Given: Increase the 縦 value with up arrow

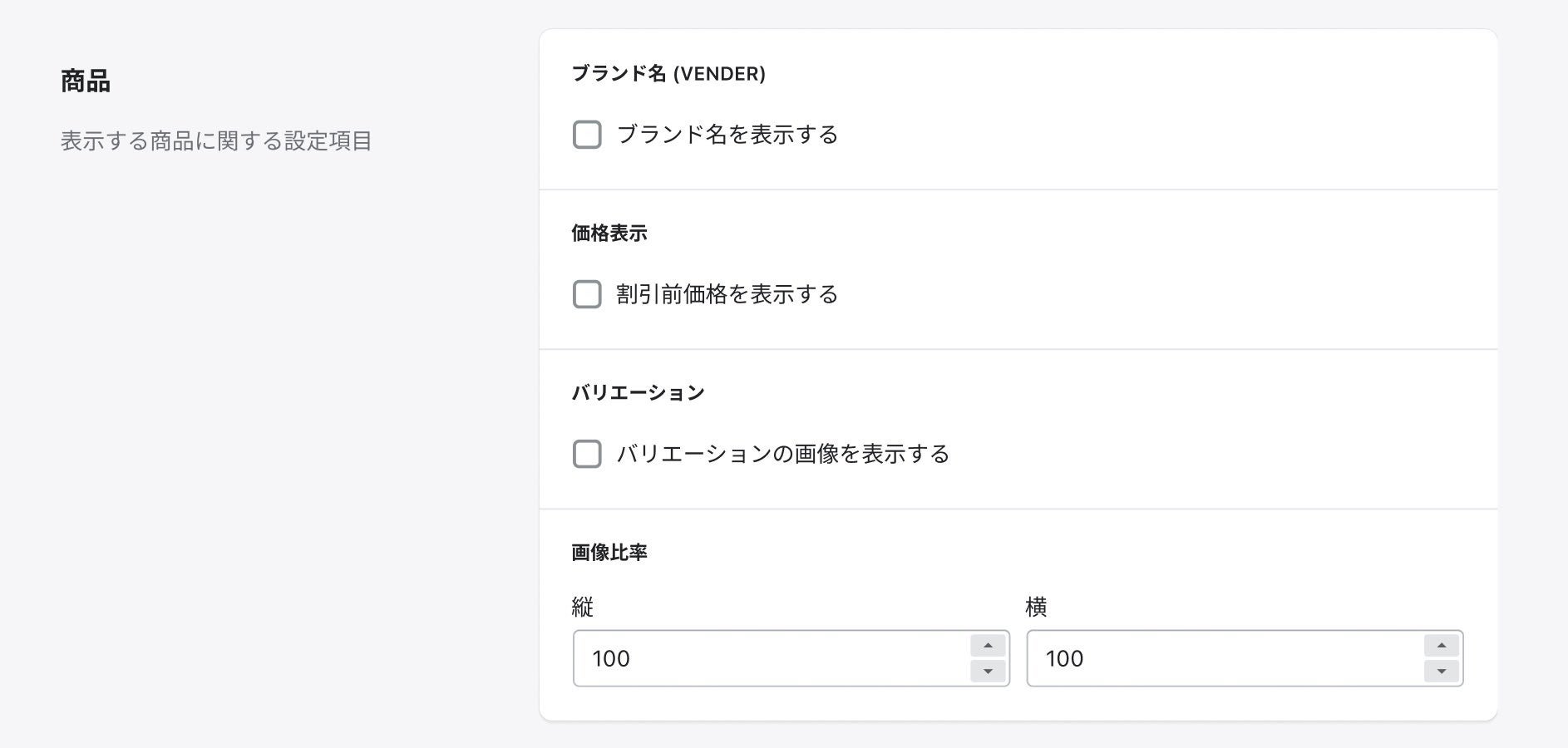Looking at the screenshot, I should point(988,646).
